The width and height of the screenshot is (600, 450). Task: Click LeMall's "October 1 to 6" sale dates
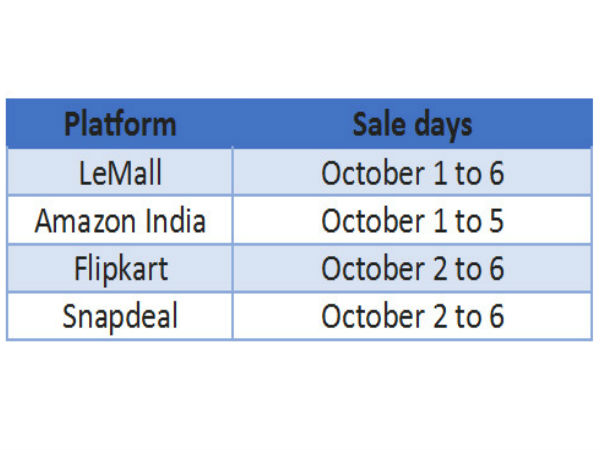412,173
